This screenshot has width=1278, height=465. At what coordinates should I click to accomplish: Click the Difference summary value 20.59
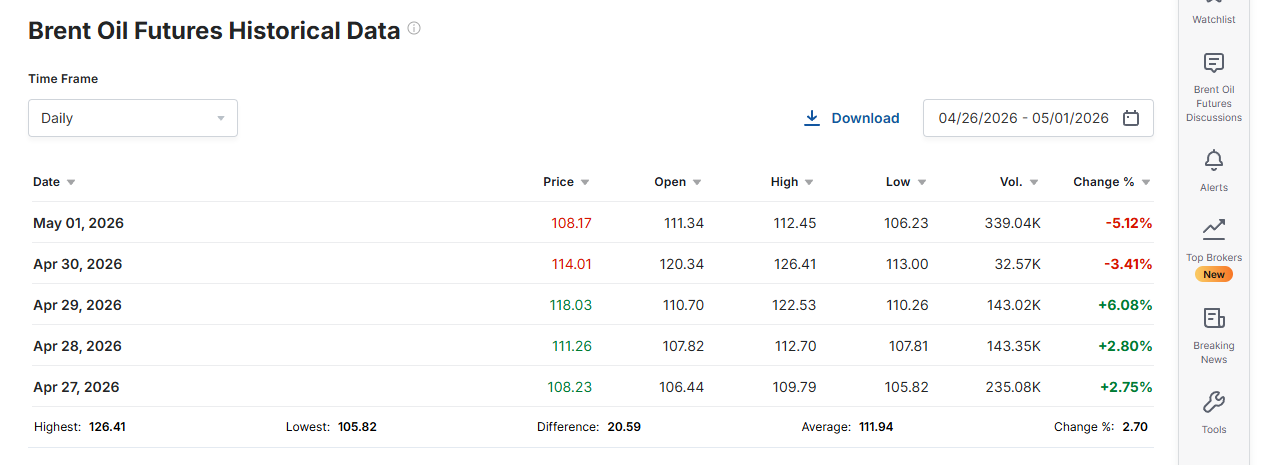pyautogui.click(x=624, y=427)
